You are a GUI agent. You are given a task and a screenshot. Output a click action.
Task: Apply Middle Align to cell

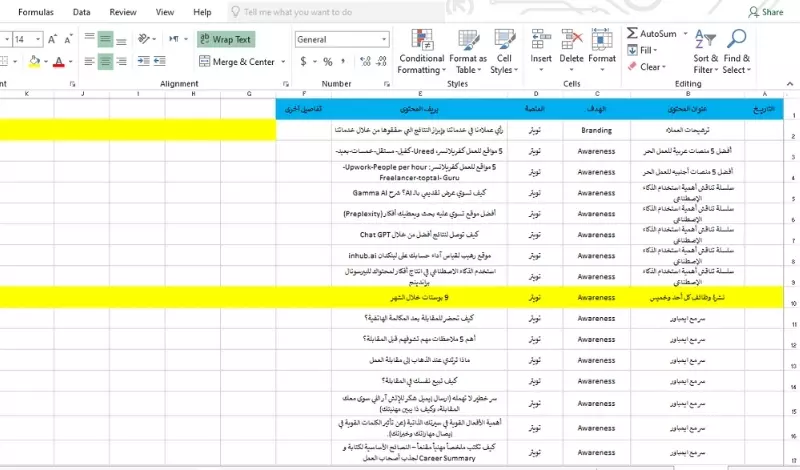coord(105,39)
